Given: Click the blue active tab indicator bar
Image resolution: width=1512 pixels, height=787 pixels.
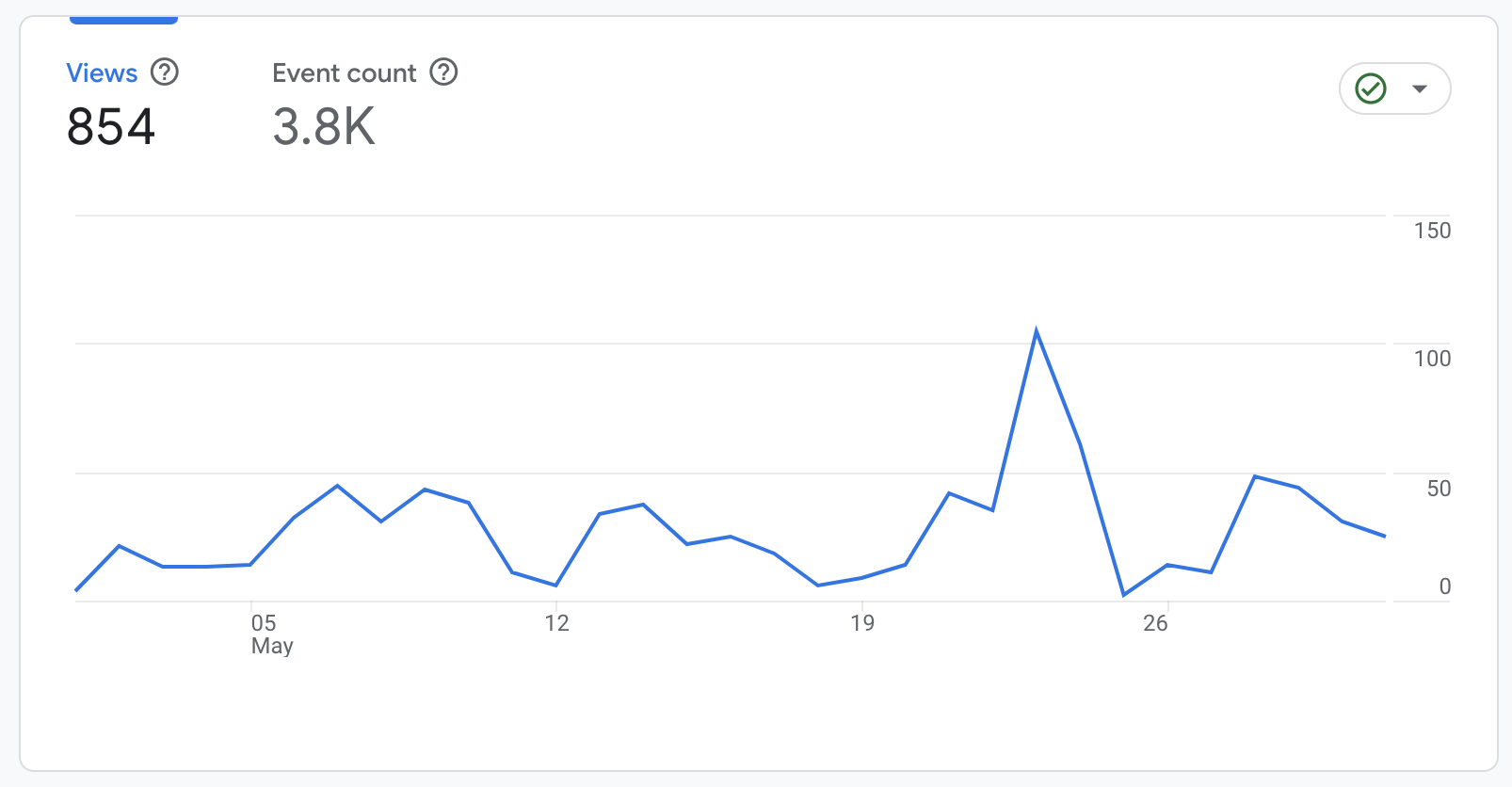Looking at the screenshot, I should coord(123,20).
